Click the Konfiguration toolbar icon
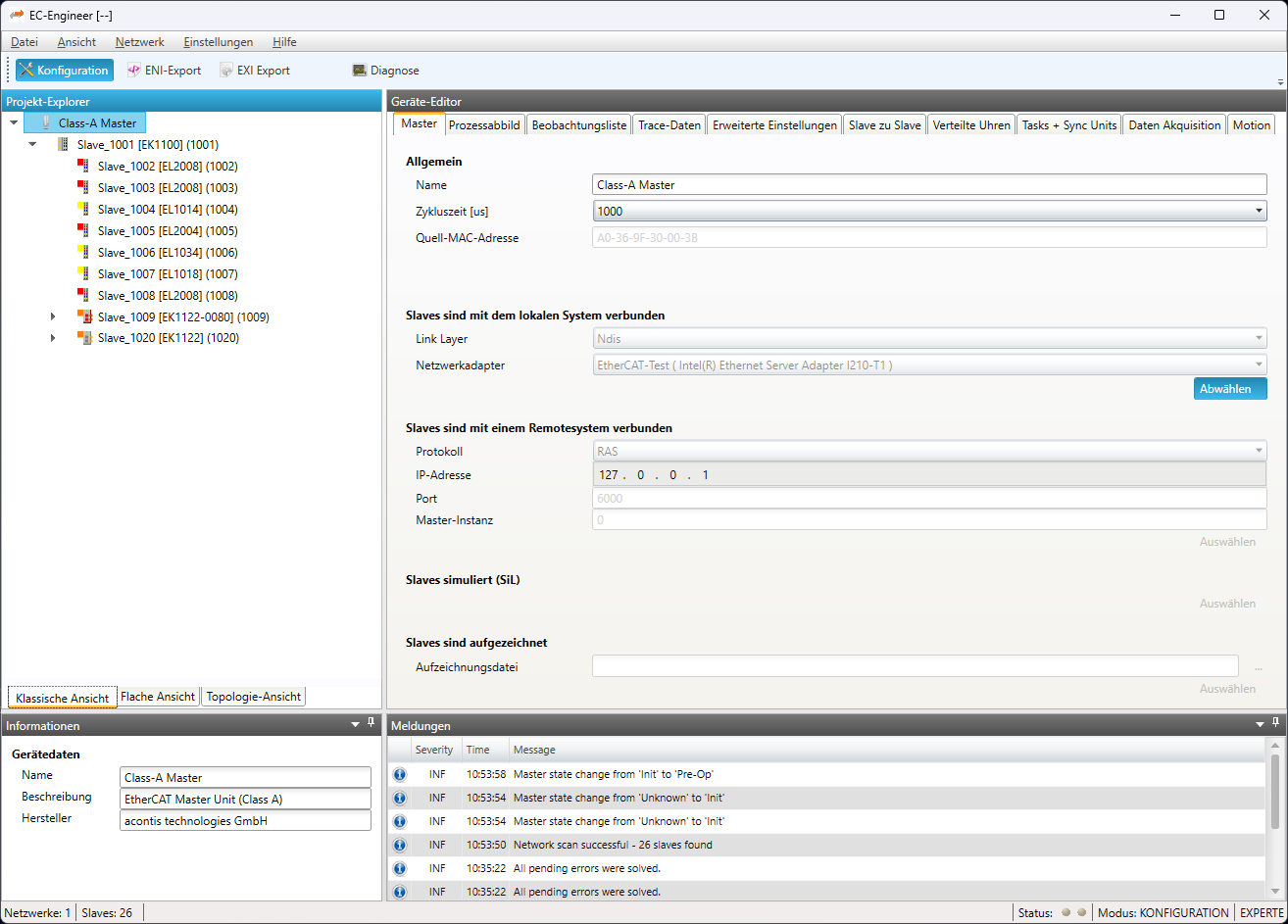Image resolution: width=1288 pixels, height=924 pixels. 27,71
